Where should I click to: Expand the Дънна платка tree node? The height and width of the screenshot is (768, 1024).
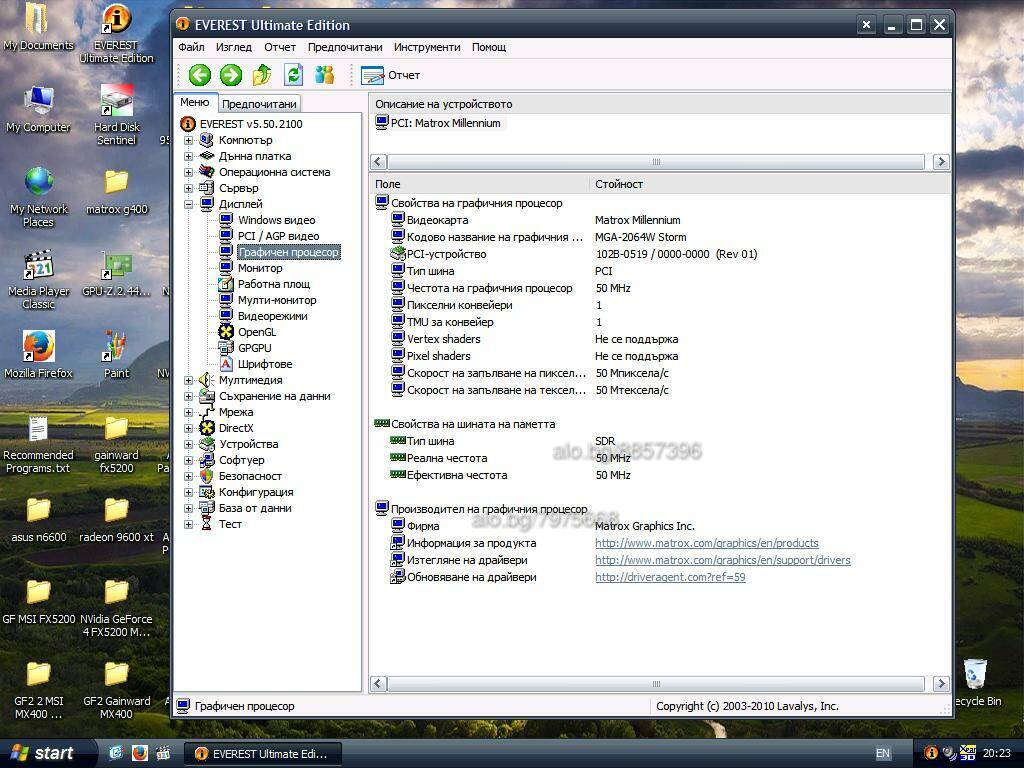[188, 156]
